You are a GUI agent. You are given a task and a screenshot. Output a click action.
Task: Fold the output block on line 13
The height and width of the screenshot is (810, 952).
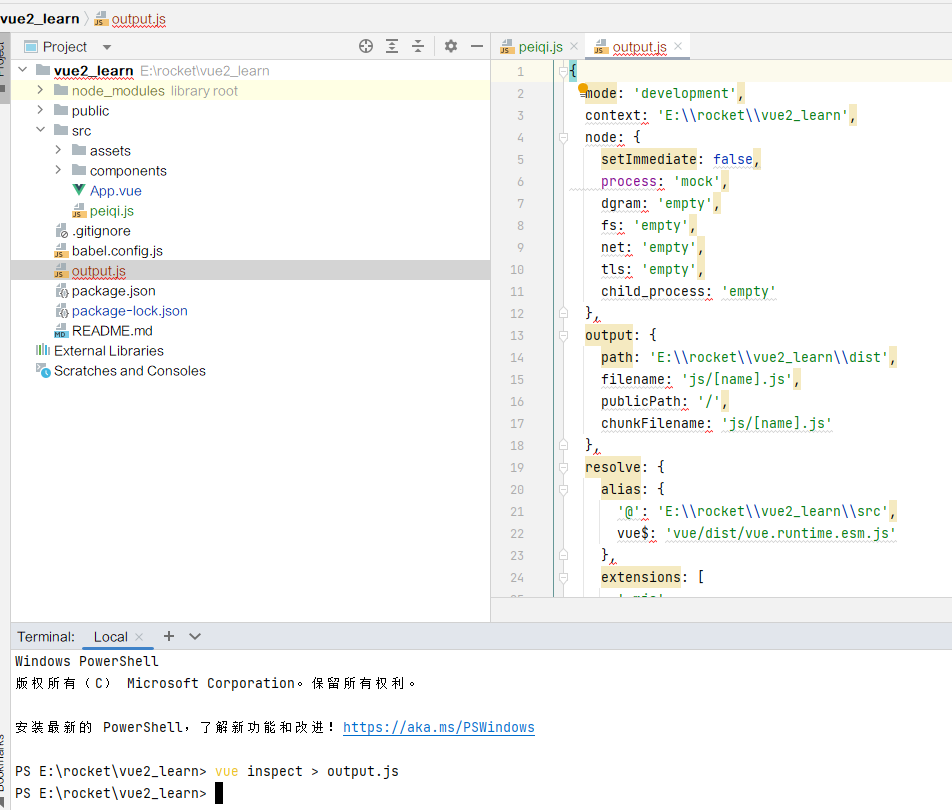563,335
